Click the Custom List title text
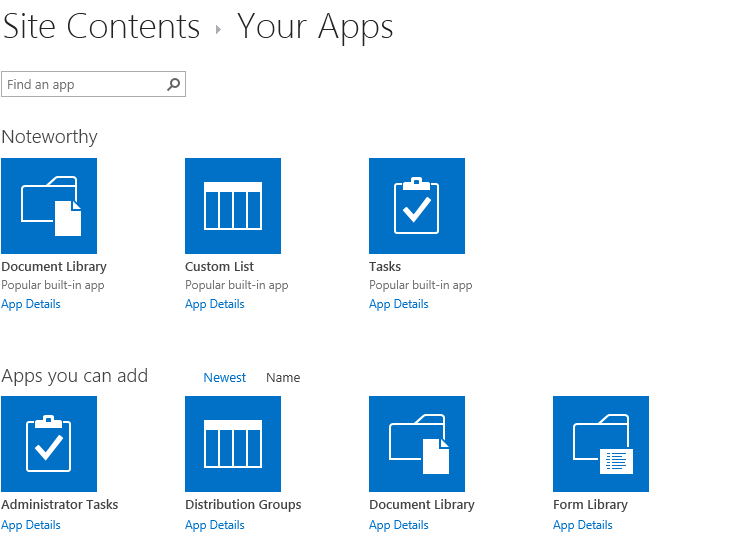Screen dimensions: 742x560 (x=219, y=267)
